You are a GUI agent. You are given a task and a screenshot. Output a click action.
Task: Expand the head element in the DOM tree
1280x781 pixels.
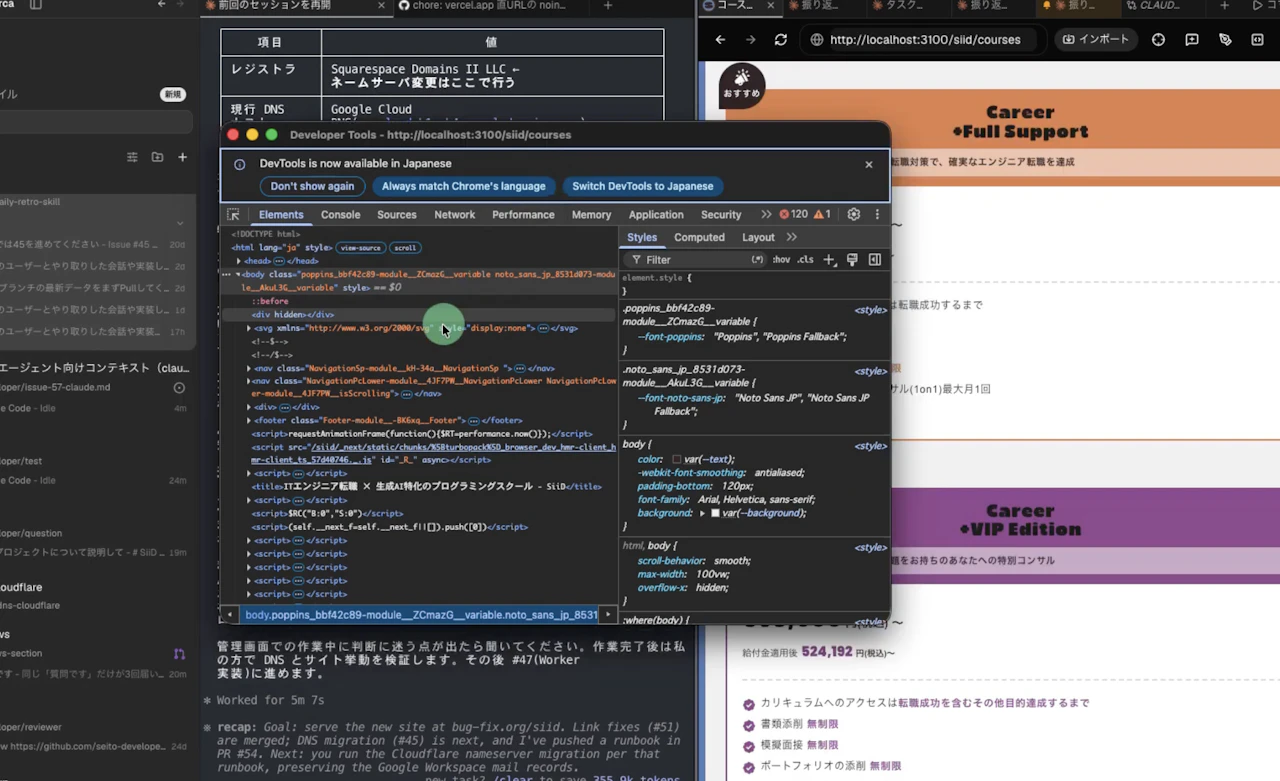coord(238,261)
